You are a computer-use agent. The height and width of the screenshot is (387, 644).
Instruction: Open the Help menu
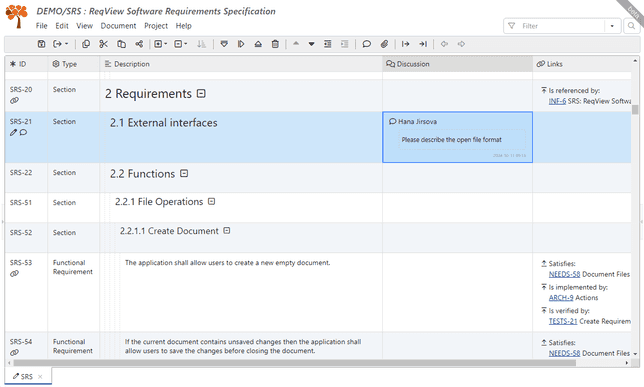coord(184,26)
